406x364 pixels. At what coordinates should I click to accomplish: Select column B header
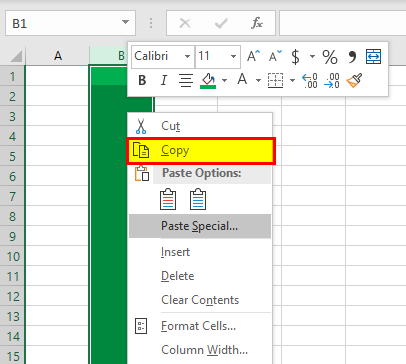click(x=108, y=56)
